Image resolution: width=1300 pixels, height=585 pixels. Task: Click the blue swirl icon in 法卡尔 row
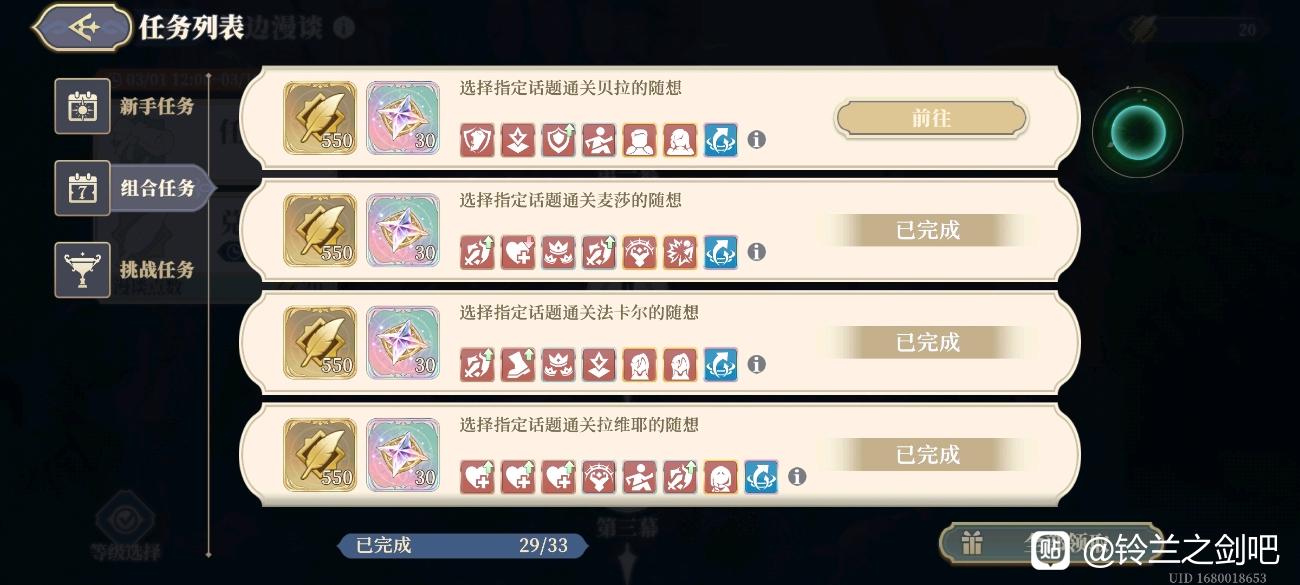721,364
